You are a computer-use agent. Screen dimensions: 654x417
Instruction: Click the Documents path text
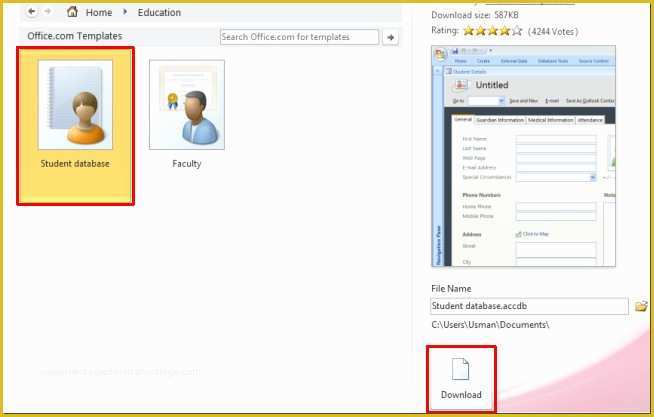point(490,325)
